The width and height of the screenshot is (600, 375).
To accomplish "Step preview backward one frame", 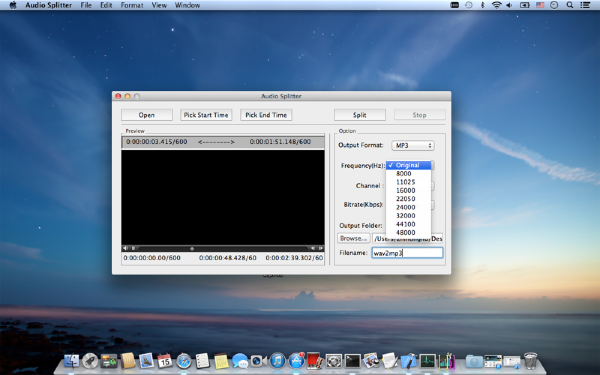I will point(313,248).
